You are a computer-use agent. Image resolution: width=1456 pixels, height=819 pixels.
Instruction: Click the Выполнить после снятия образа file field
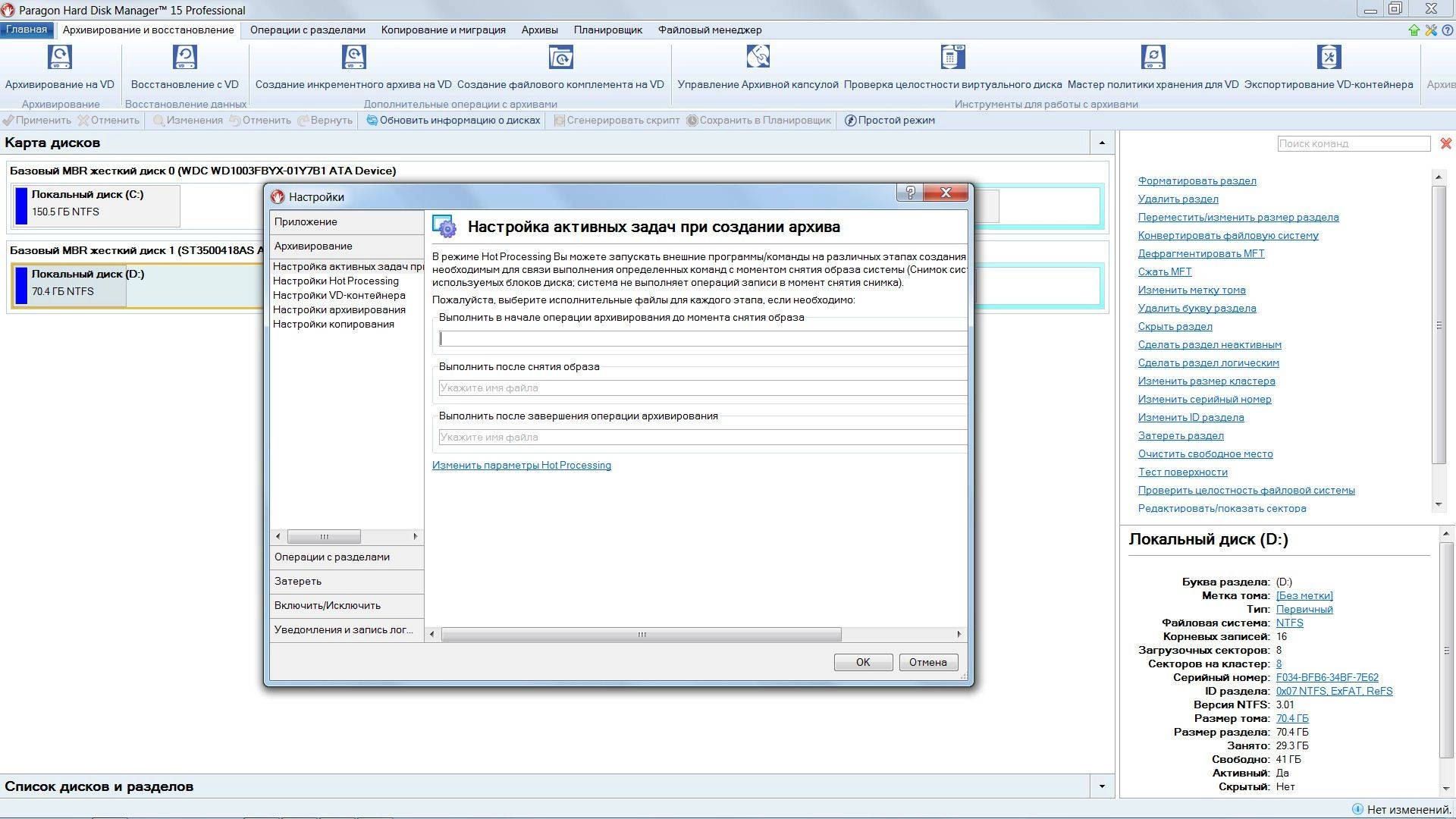click(702, 388)
